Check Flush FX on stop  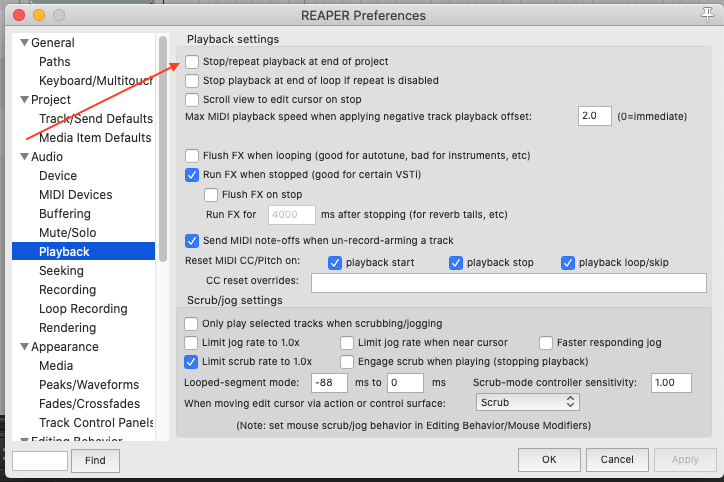pos(211,195)
